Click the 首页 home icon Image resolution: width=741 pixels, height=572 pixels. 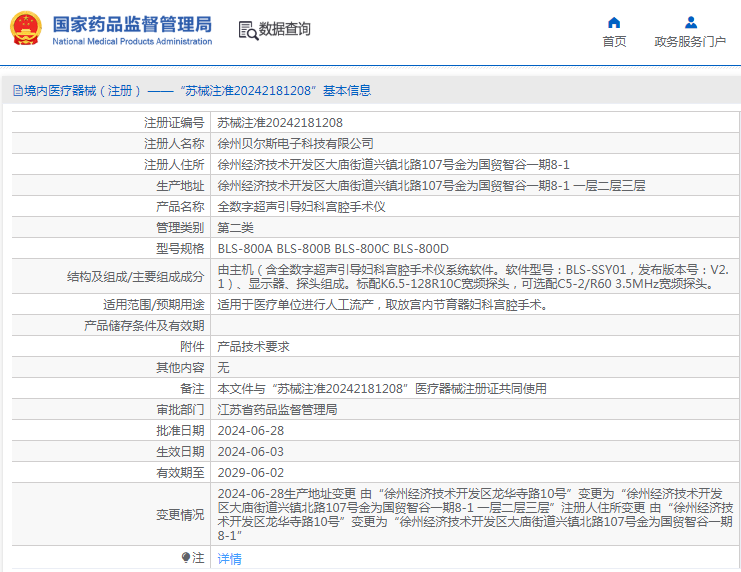[x=614, y=22]
